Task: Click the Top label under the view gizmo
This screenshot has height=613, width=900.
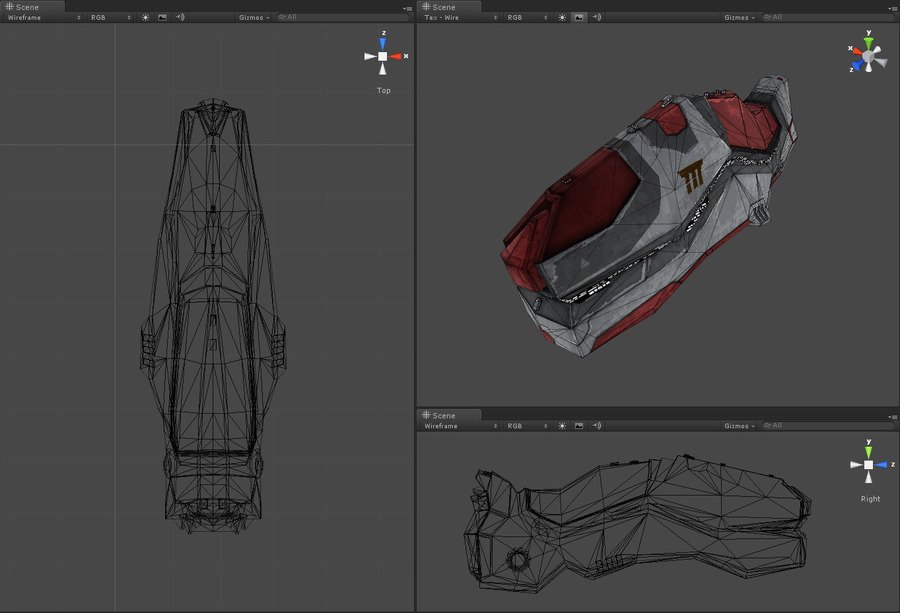Action: coord(384,90)
